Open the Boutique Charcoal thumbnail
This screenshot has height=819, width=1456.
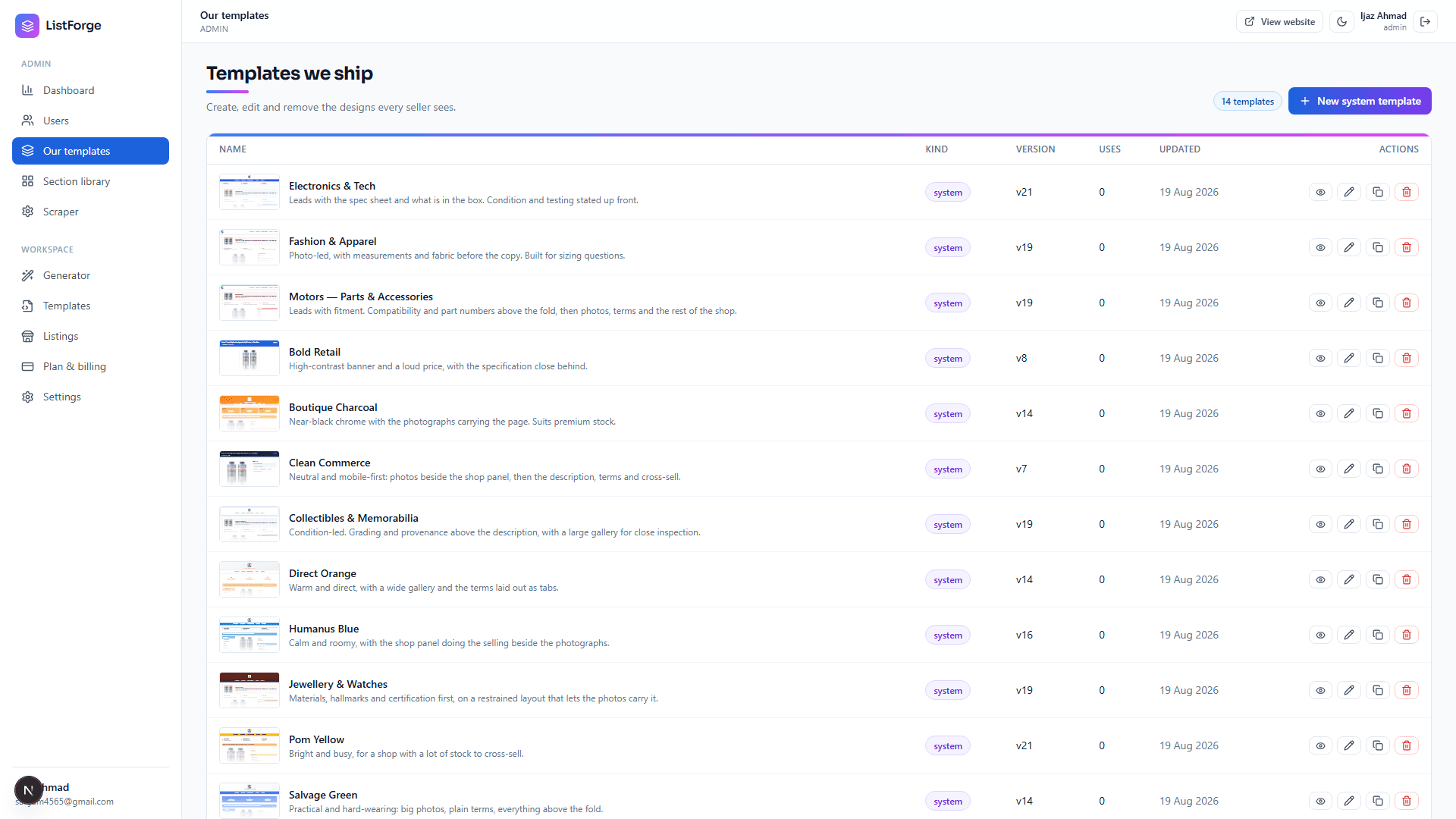point(249,413)
